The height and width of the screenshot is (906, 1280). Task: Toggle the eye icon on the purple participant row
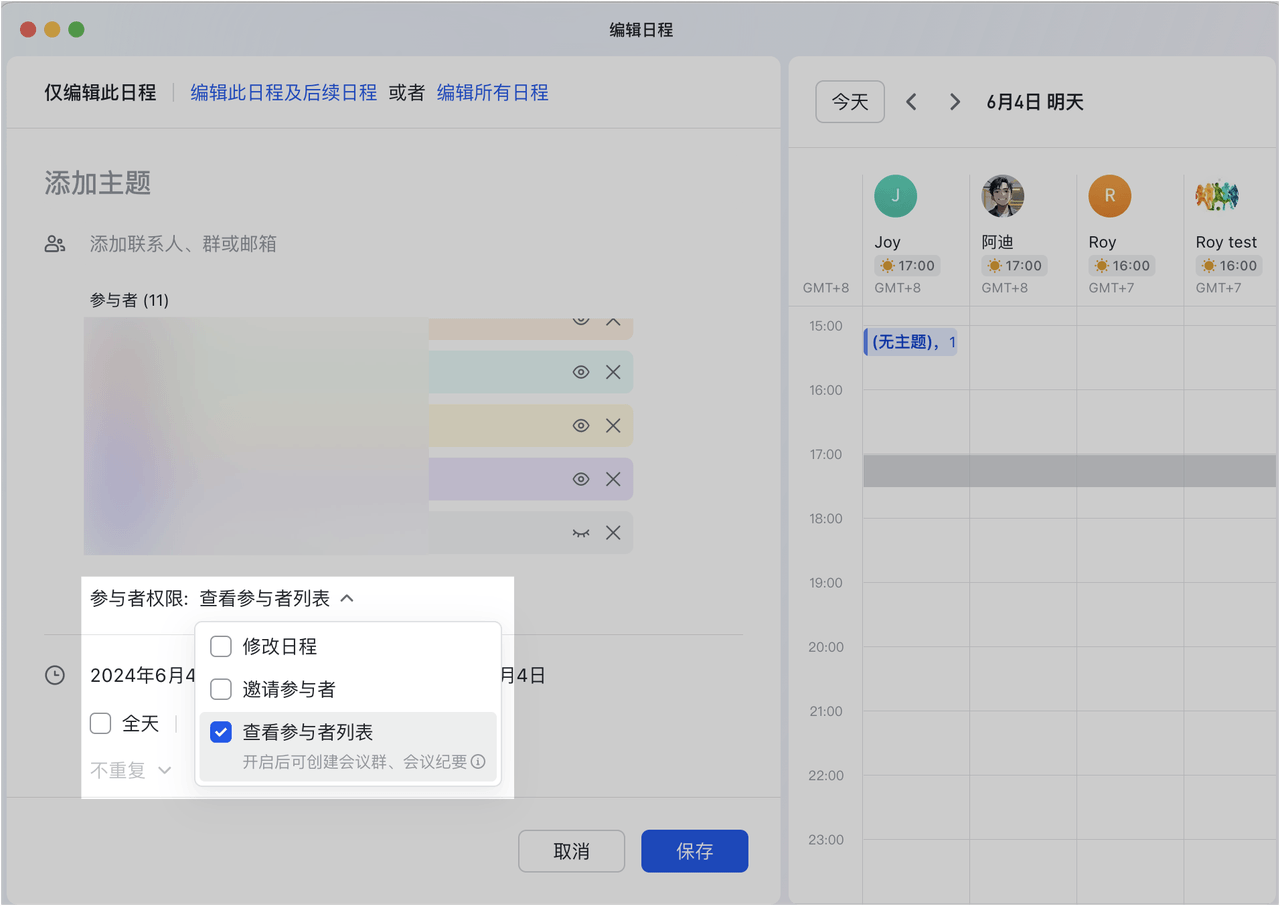pos(581,479)
